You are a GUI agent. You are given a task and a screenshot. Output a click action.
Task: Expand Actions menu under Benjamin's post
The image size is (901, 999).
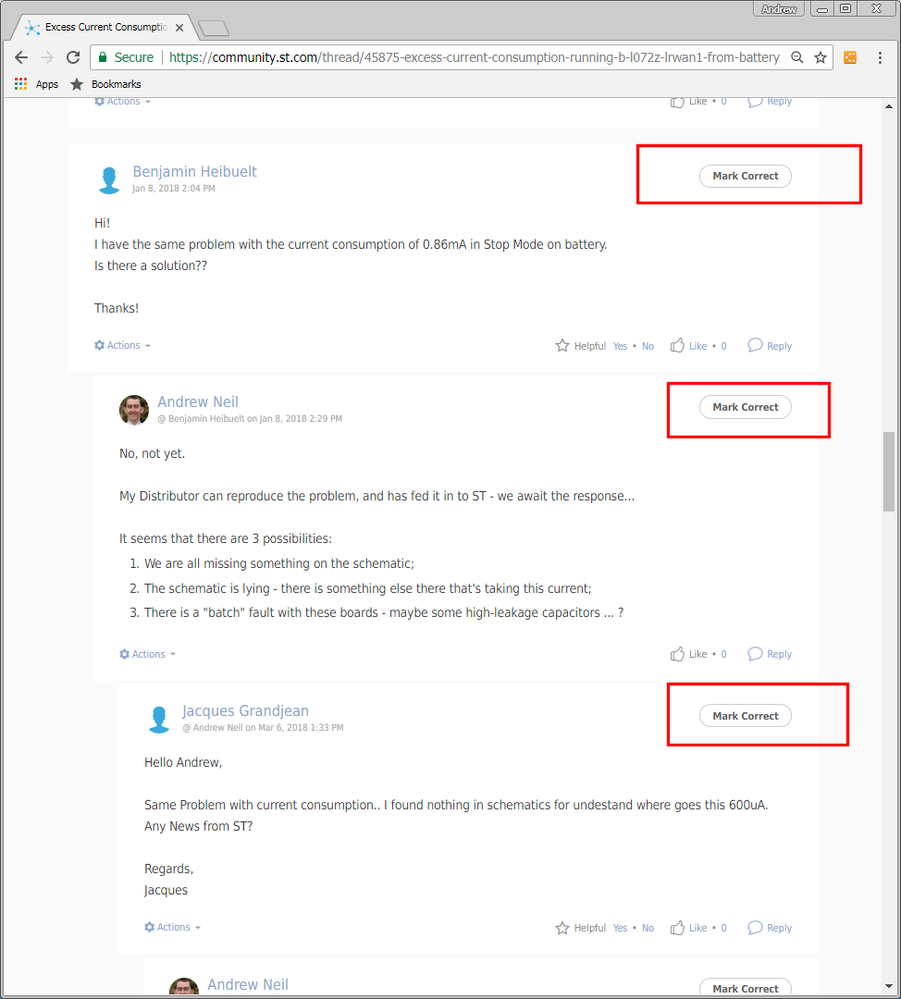[122, 345]
